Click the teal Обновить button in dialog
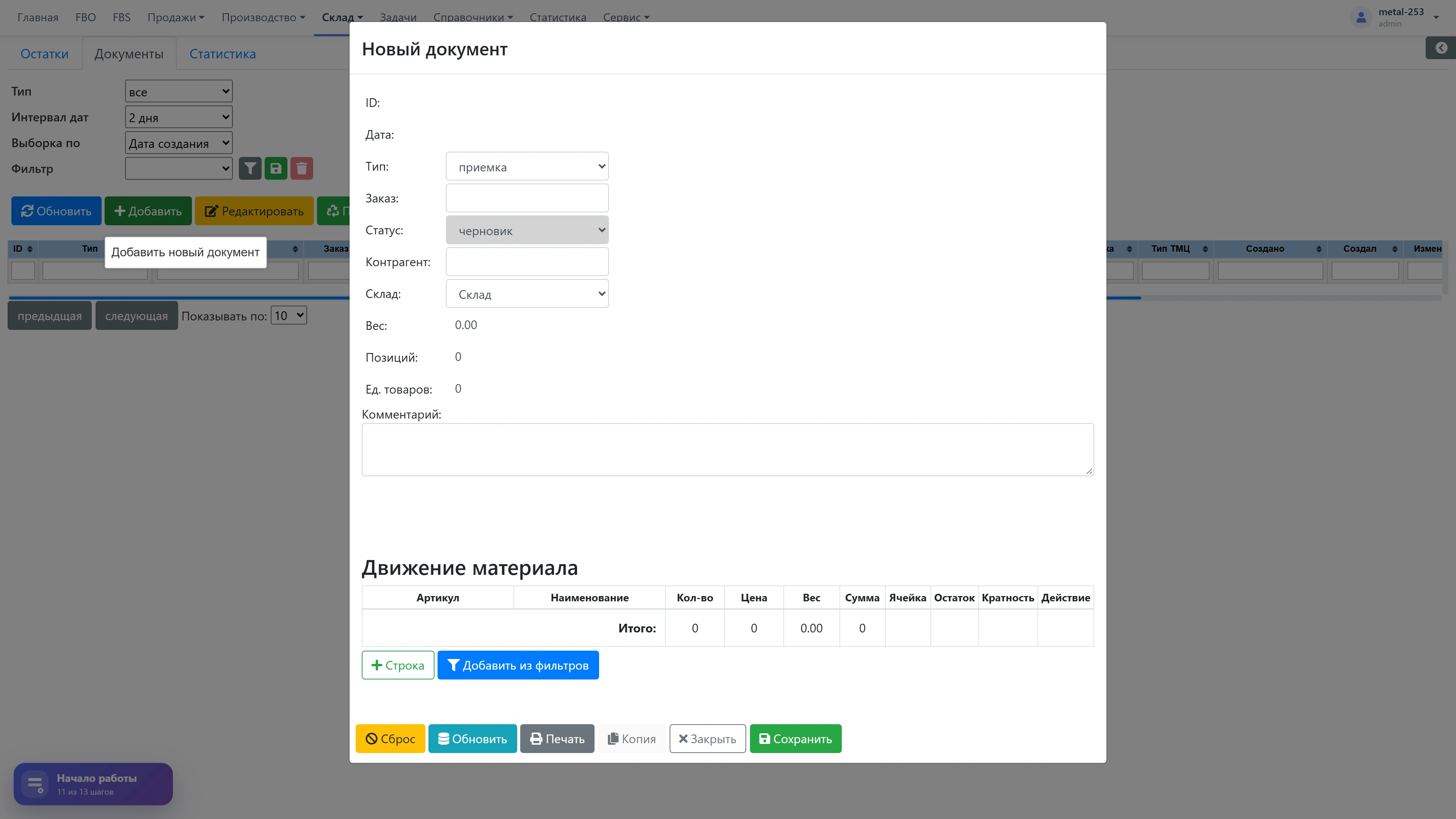This screenshot has width=1456, height=819. [x=472, y=739]
